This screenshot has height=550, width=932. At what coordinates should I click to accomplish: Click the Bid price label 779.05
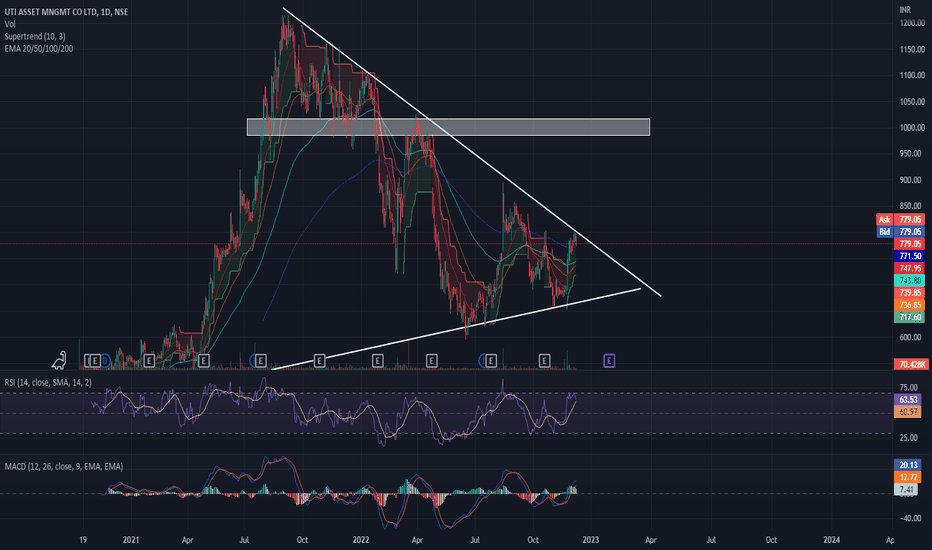click(900, 232)
